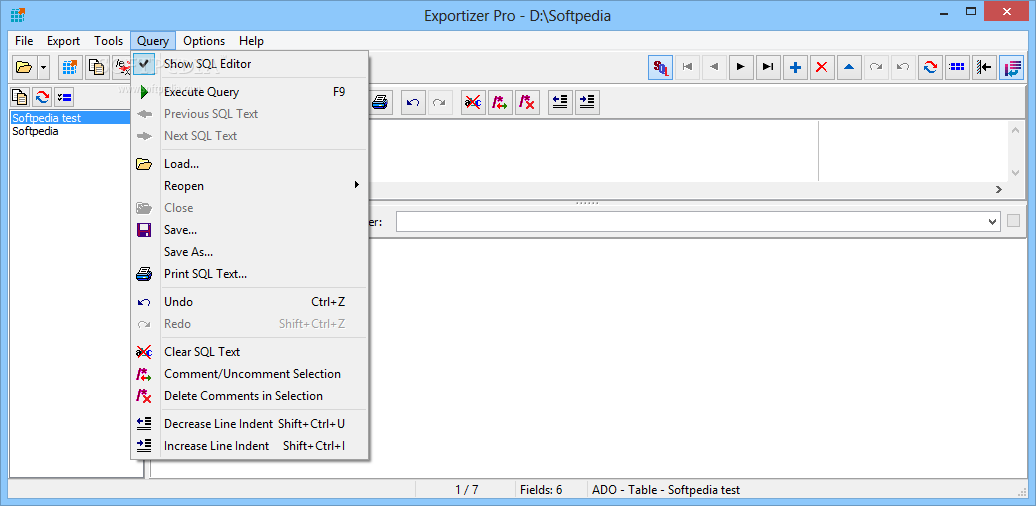Click the export table grid toolbar icon
1036x506 pixels.
click(x=69, y=67)
